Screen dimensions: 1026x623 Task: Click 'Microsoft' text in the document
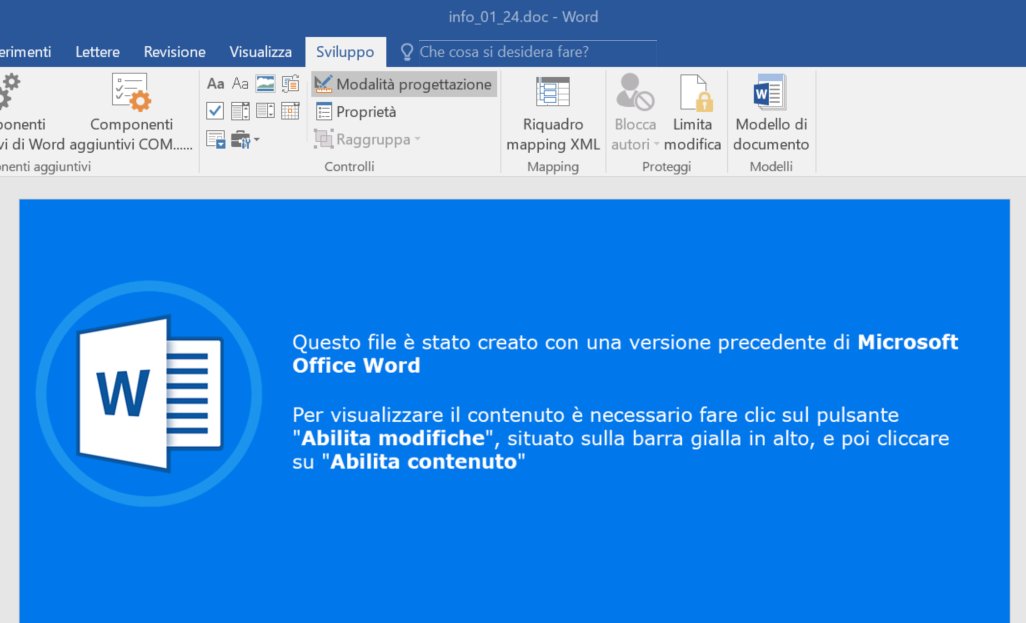tap(908, 342)
